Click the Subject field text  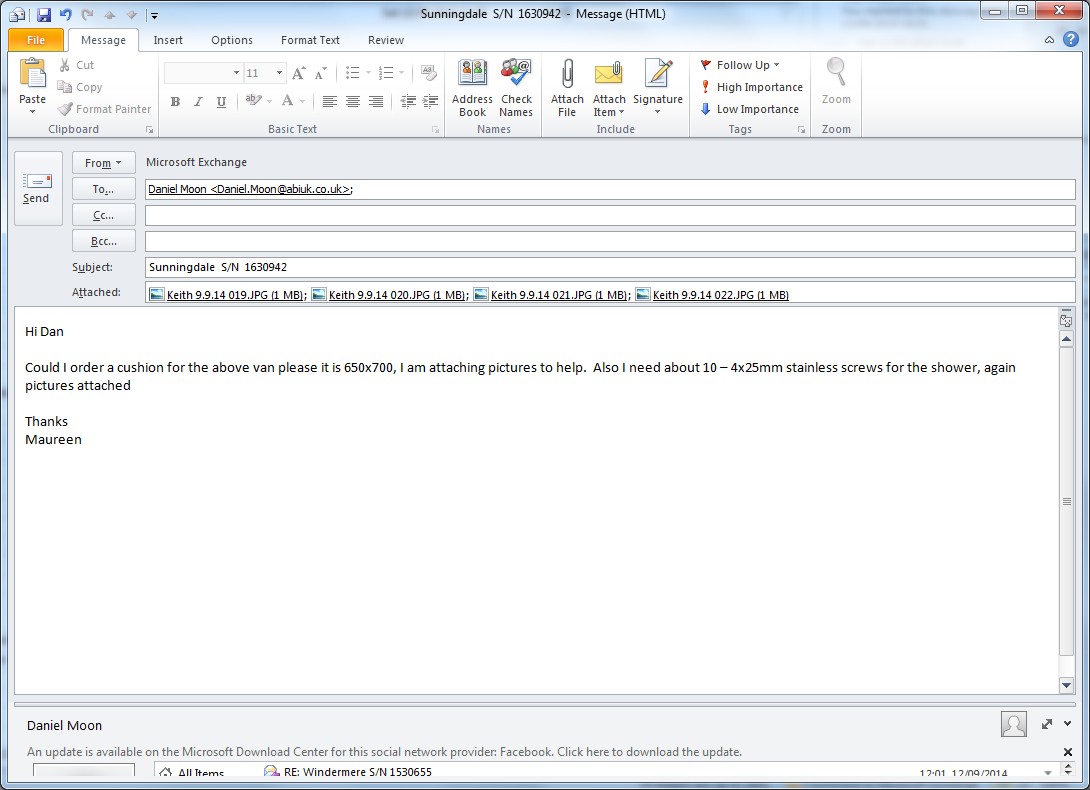(x=218, y=267)
